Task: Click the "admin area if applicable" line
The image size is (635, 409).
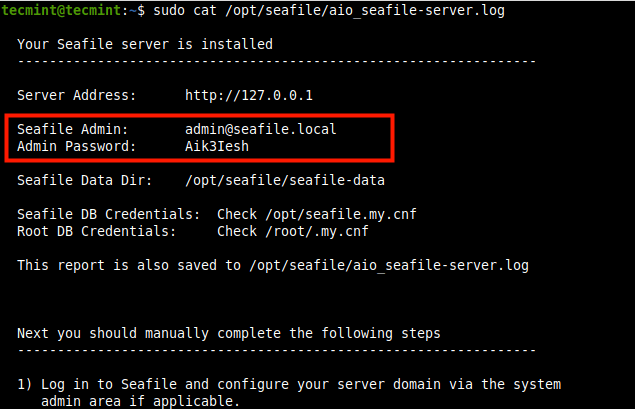Action: 140,400
